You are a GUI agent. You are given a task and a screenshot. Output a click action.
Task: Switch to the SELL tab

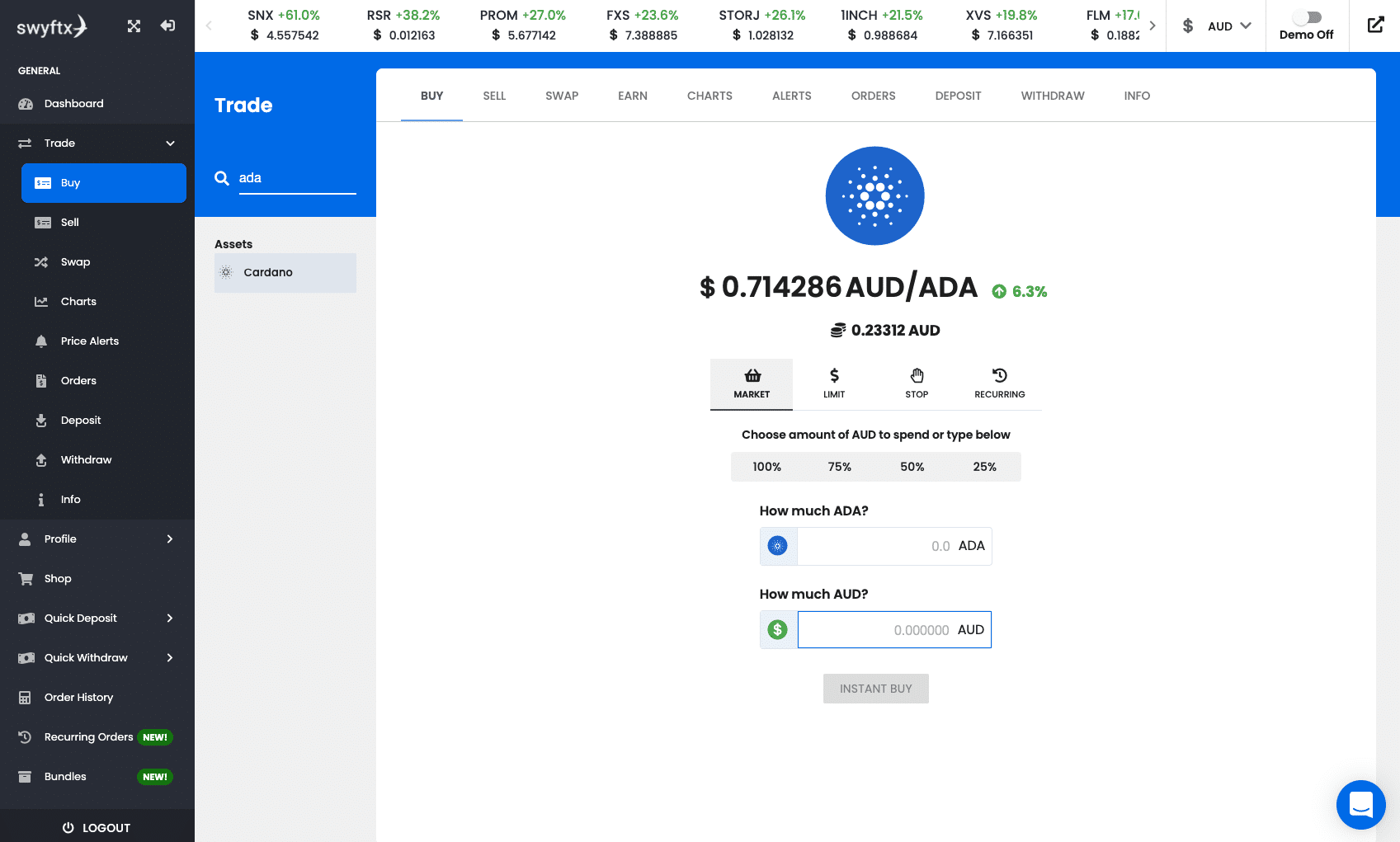point(494,96)
